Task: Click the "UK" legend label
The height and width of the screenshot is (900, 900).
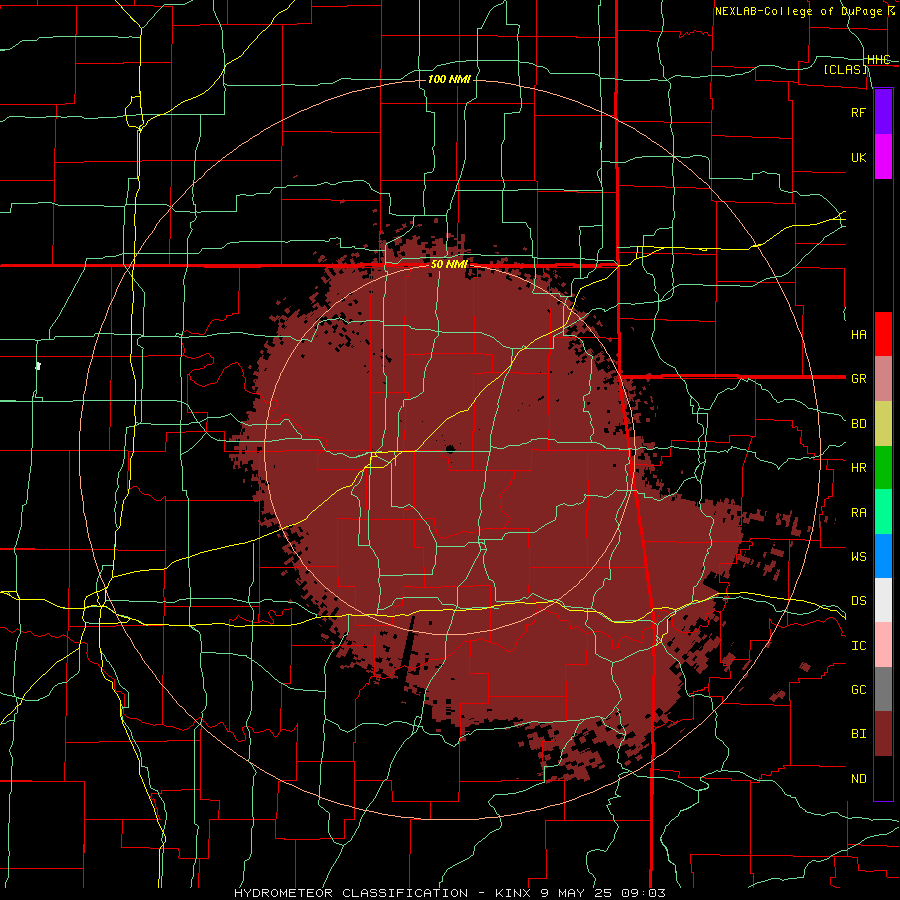Action: point(858,157)
